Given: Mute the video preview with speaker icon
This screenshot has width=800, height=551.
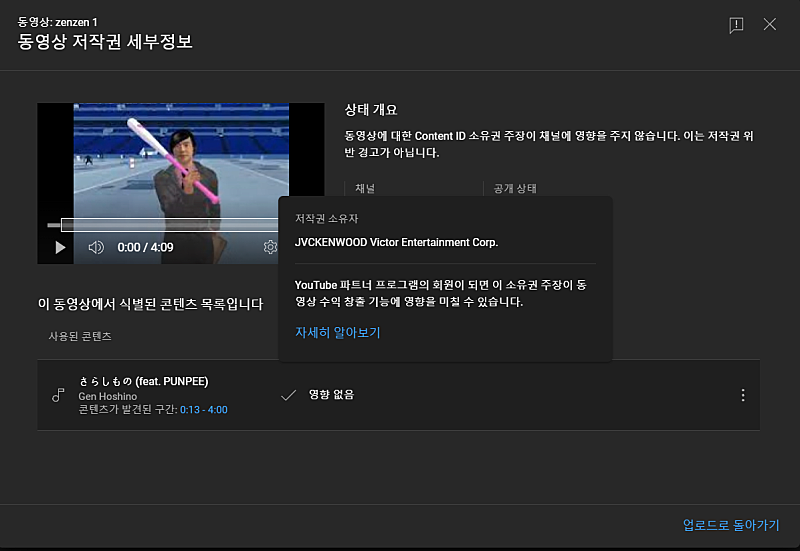Looking at the screenshot, I should pos(96,247).
